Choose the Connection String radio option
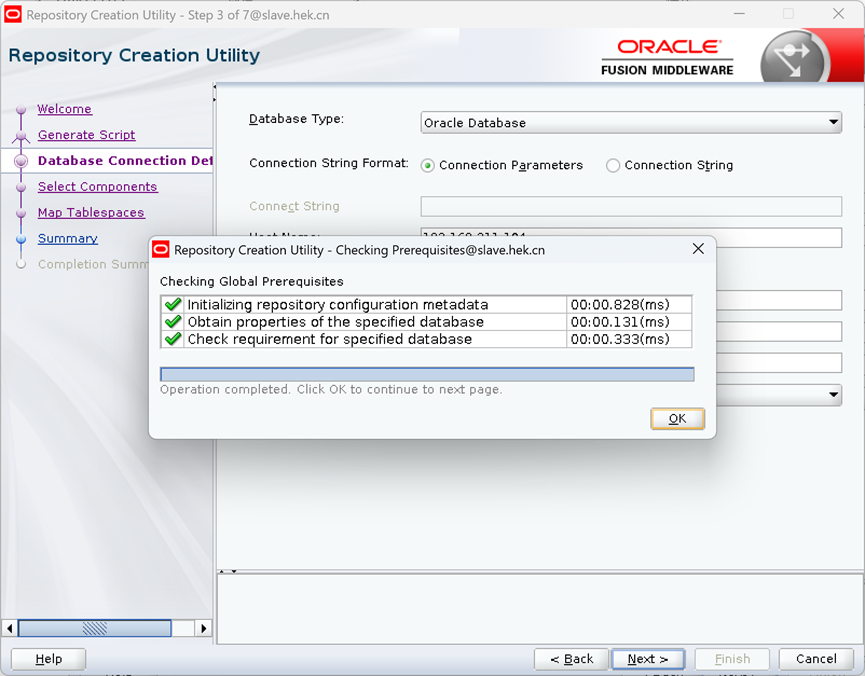 pyautogui.click(x=612, y=166)
